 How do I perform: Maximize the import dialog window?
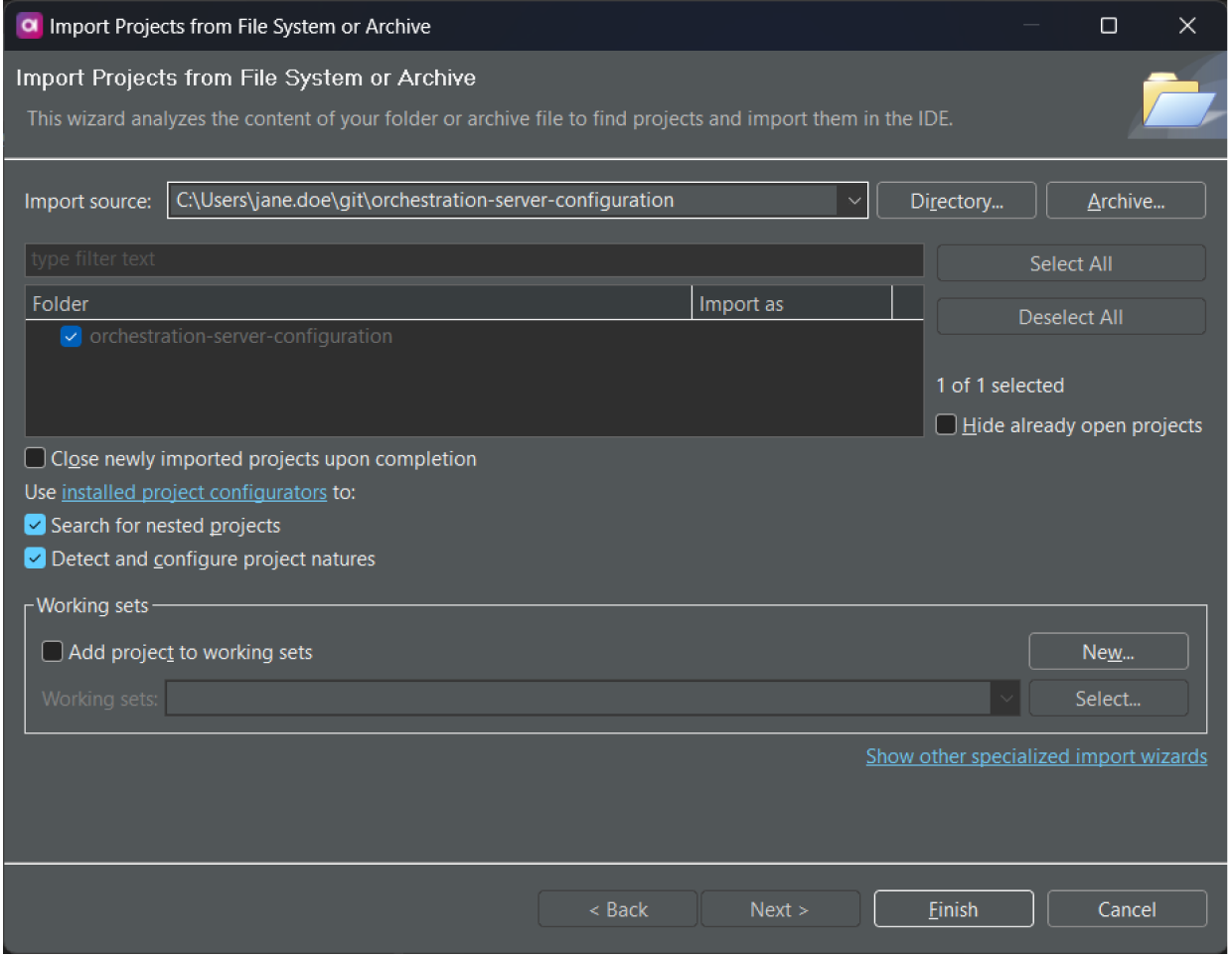point(1109,26)
